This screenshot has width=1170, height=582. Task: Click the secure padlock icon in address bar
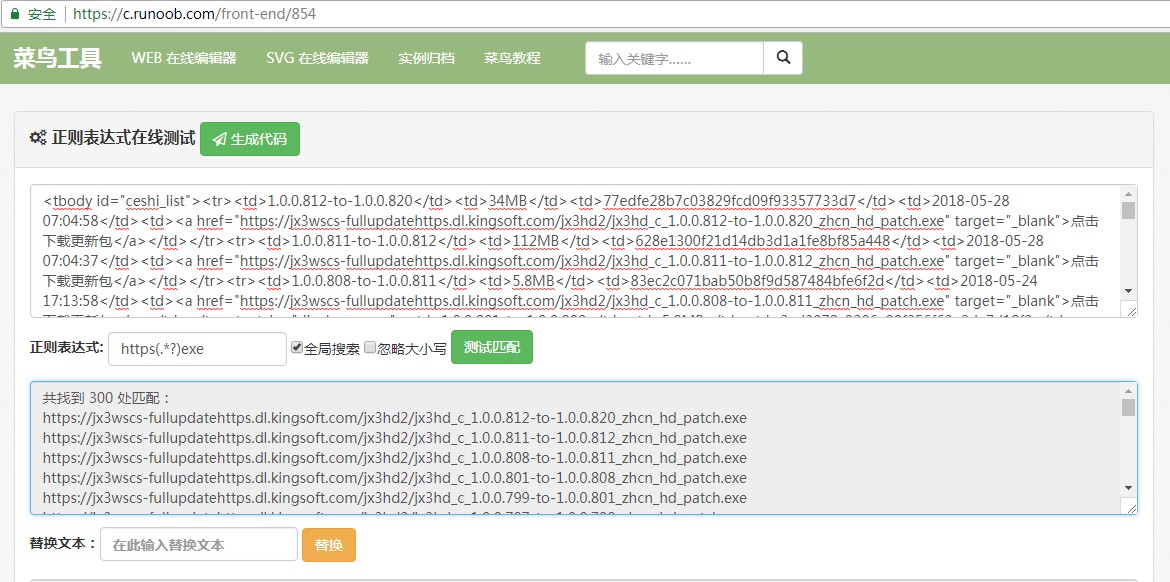click(x=14, y=13)
